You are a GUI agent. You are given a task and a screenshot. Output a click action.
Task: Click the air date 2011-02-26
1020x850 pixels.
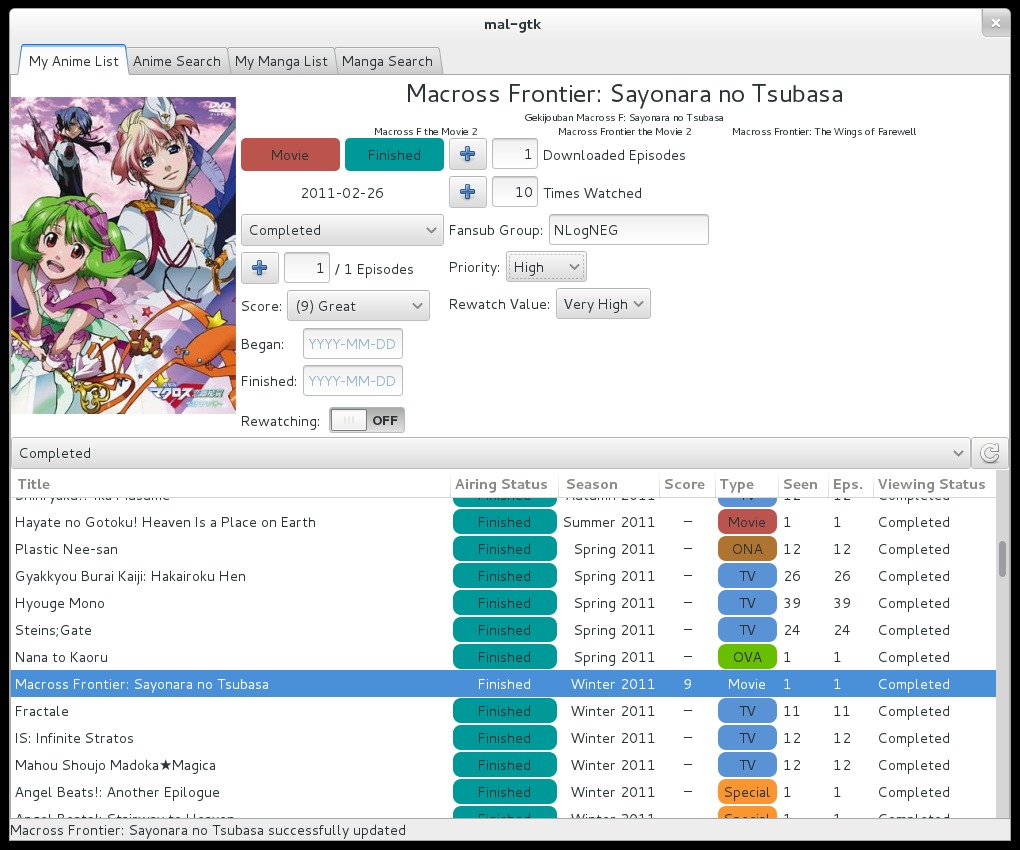pyautogui.click(x=342, y=193)
